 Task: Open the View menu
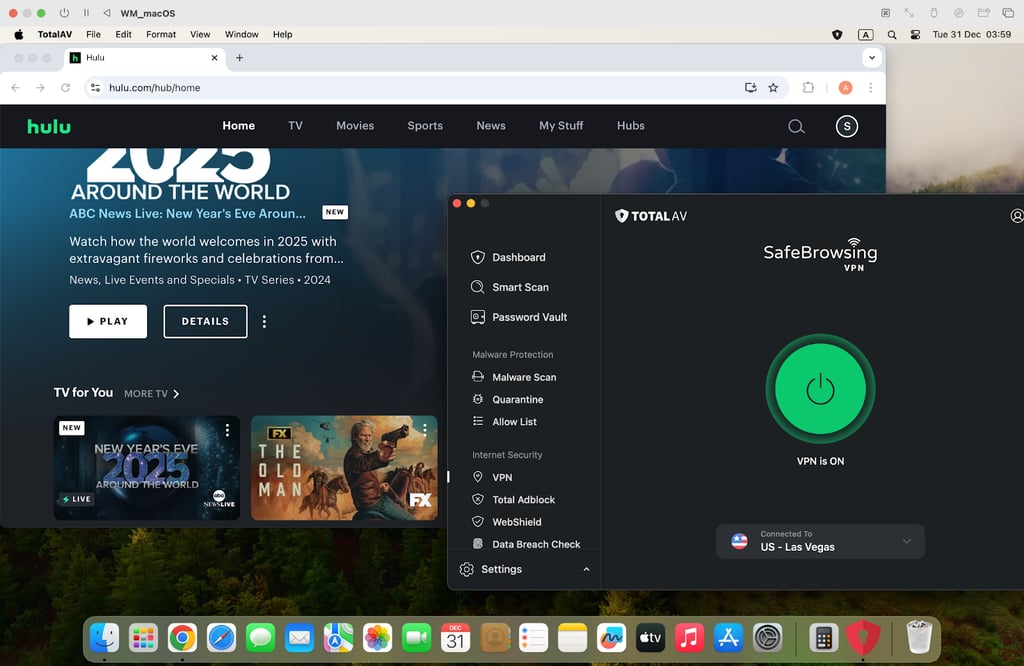[x=200, y=34]
